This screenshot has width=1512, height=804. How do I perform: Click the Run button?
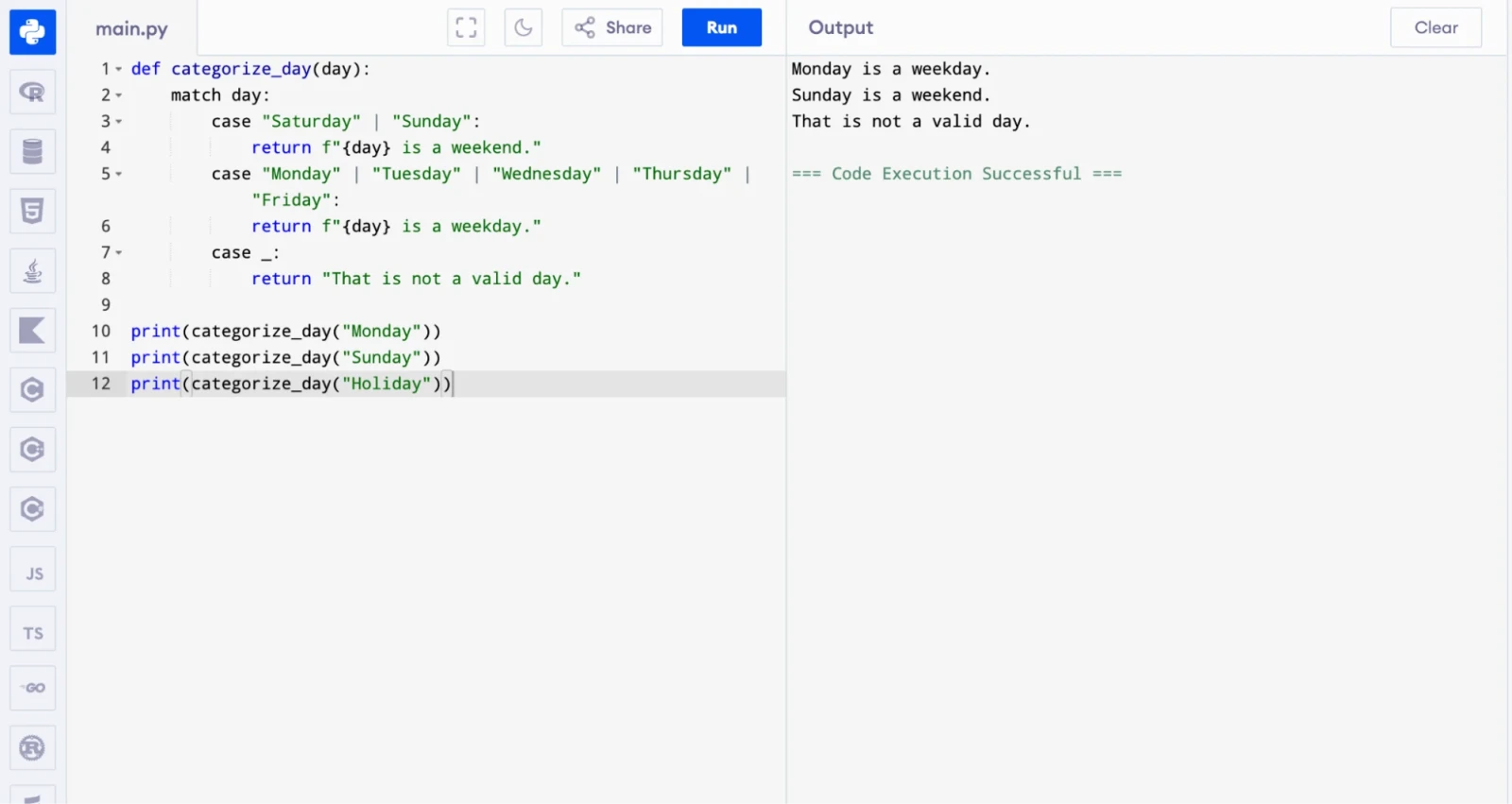tap(721, 27)
